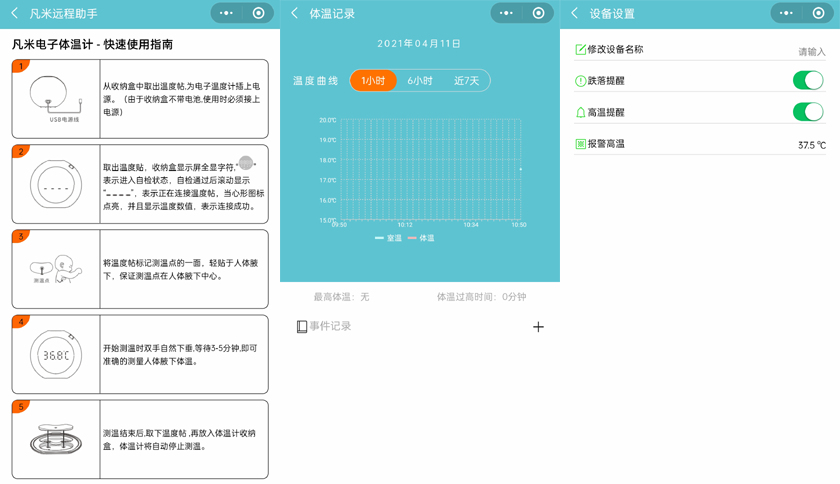This screenshot has height=484, width=840.
Task: Click the 室温 legend entry
Action: coord(388,238)
